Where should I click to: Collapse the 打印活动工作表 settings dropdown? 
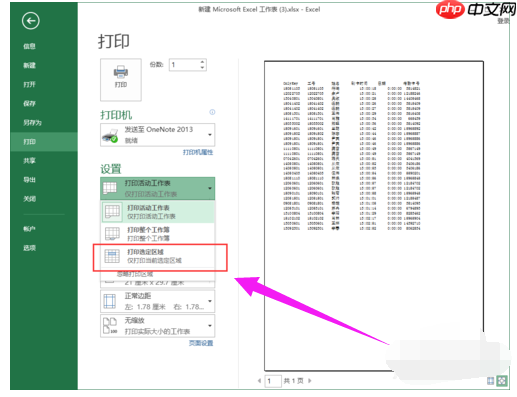tap(157, 188)
